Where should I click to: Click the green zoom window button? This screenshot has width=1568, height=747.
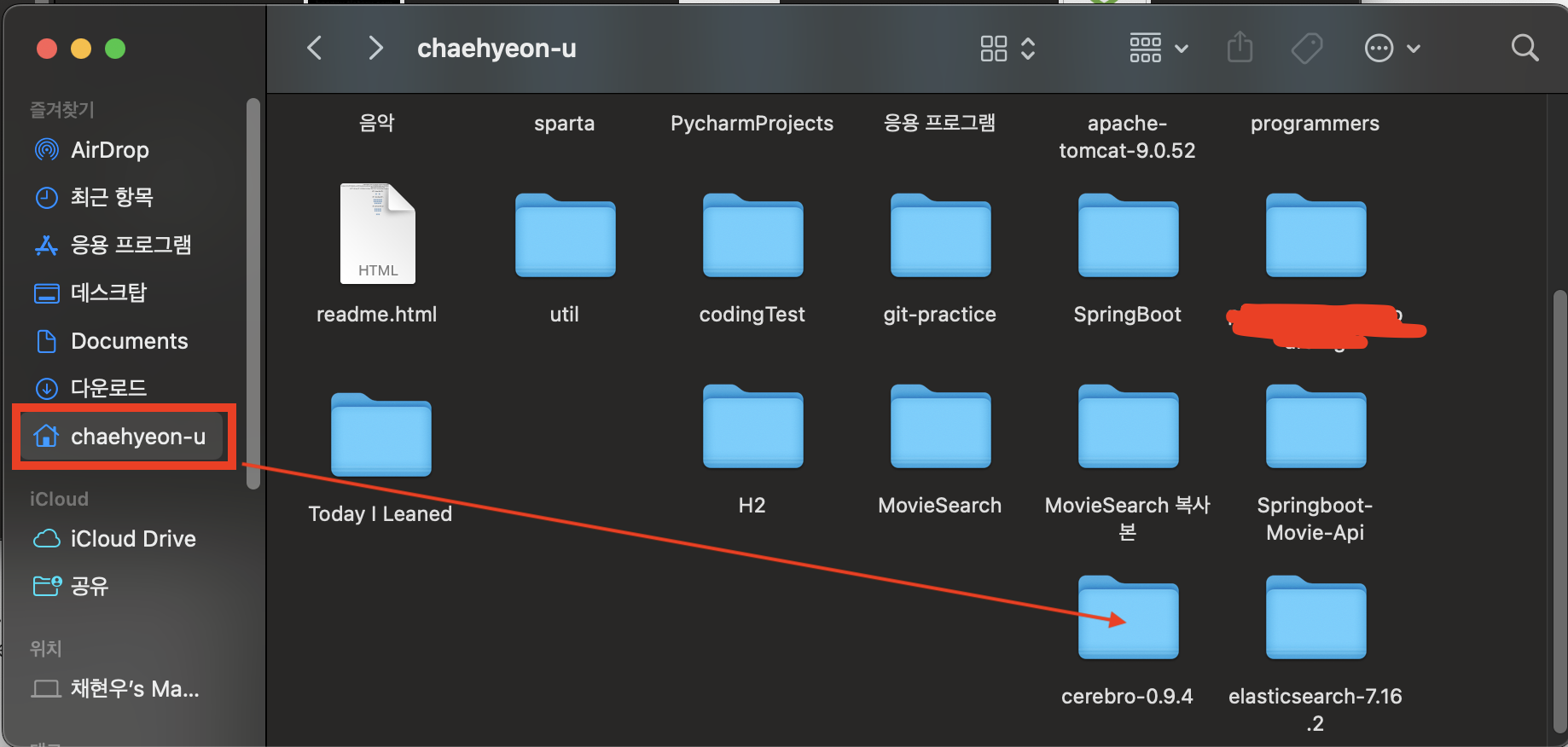[x=115, y=49]
